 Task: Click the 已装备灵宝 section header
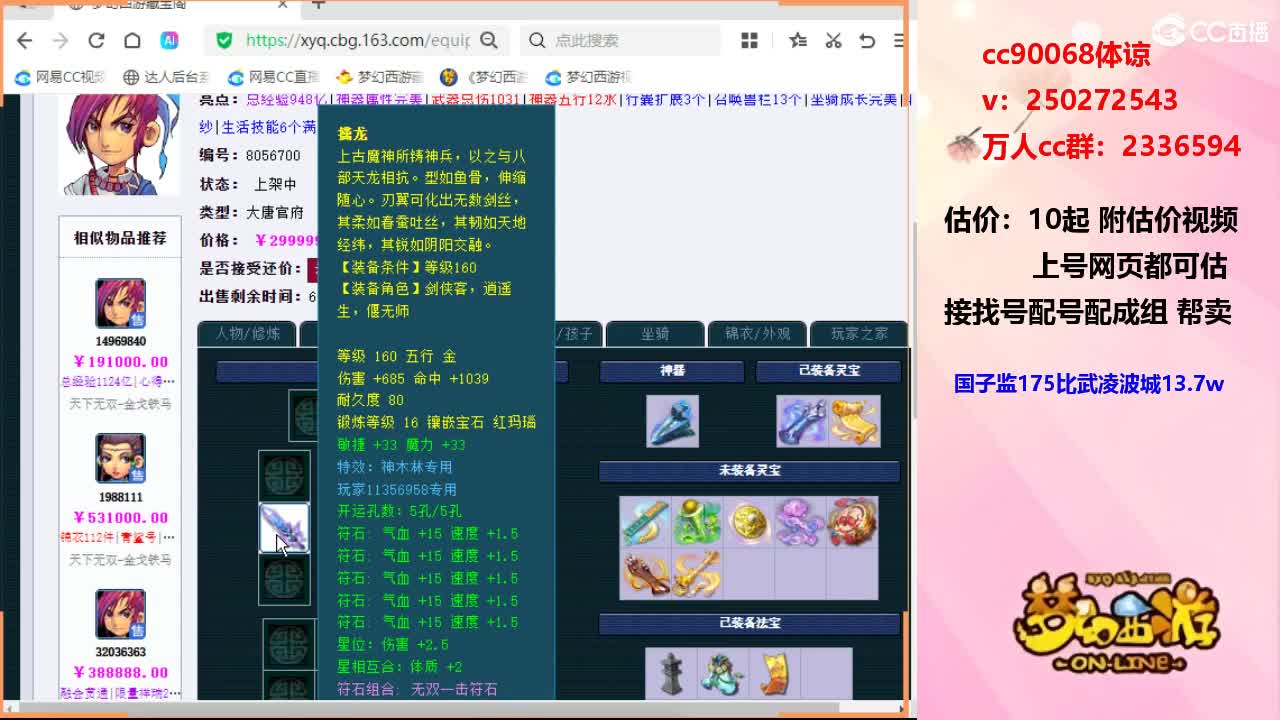click(x=829, y=371)
